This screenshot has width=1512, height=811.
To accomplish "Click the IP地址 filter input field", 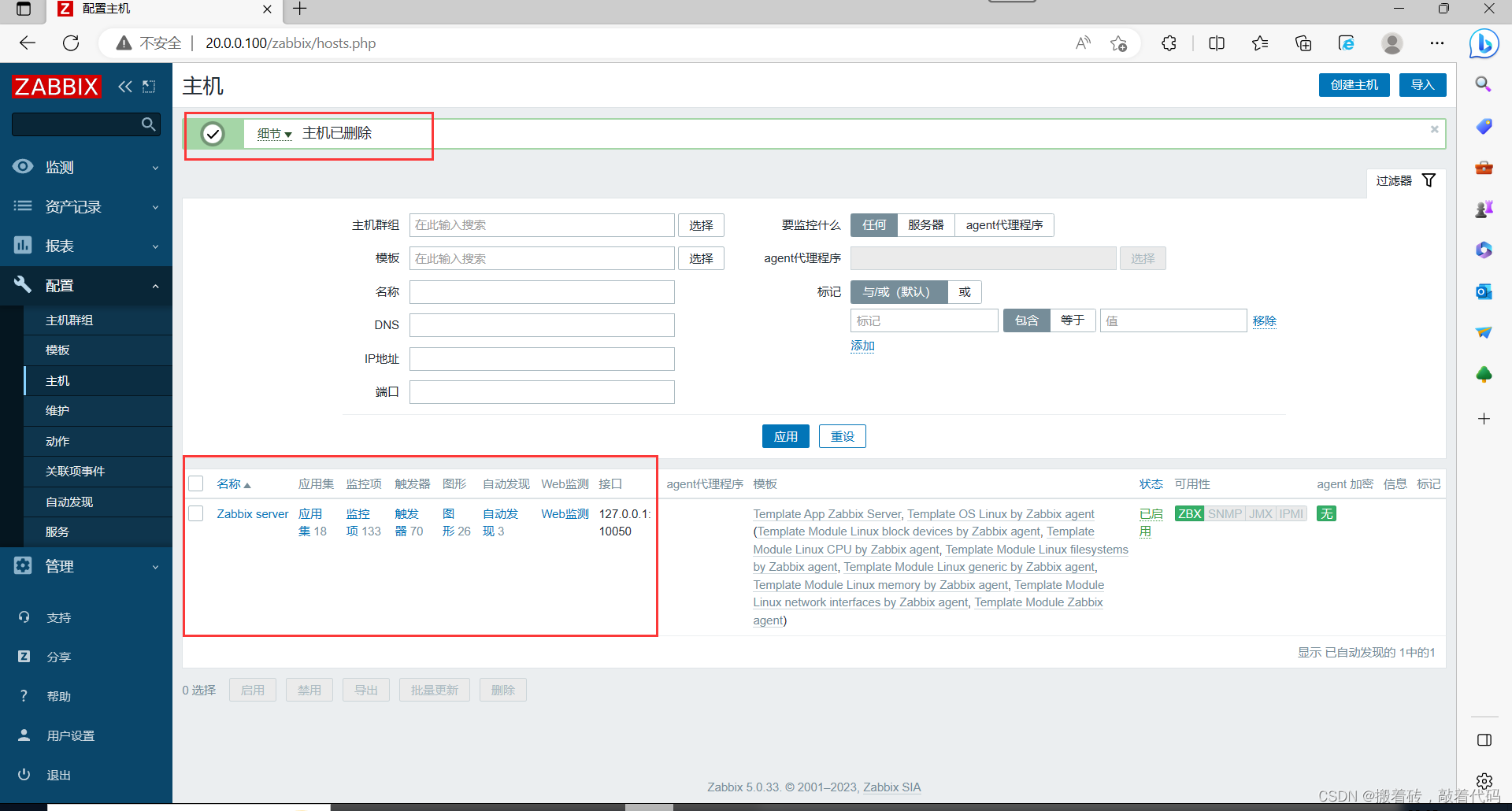I will tap(542, 359).
